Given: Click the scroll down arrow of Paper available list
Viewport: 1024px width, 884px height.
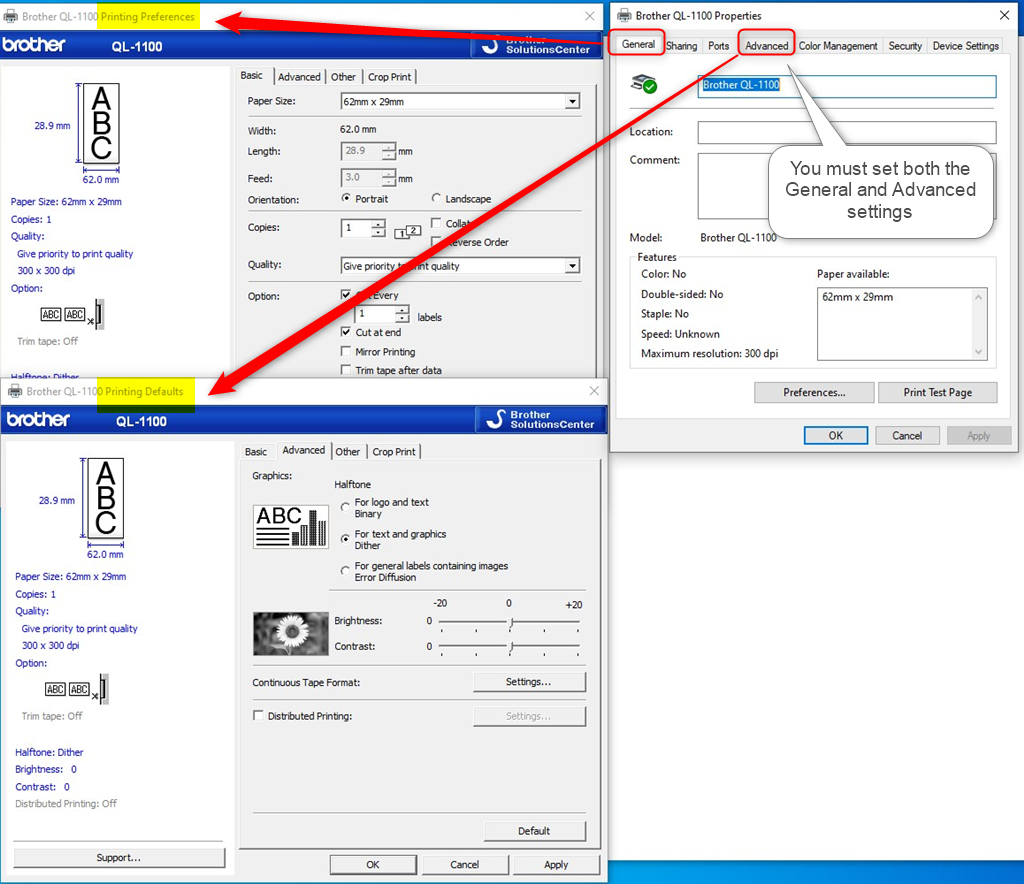Looking at the screenshot, I should pyautogui.click(x=978, y=352).
